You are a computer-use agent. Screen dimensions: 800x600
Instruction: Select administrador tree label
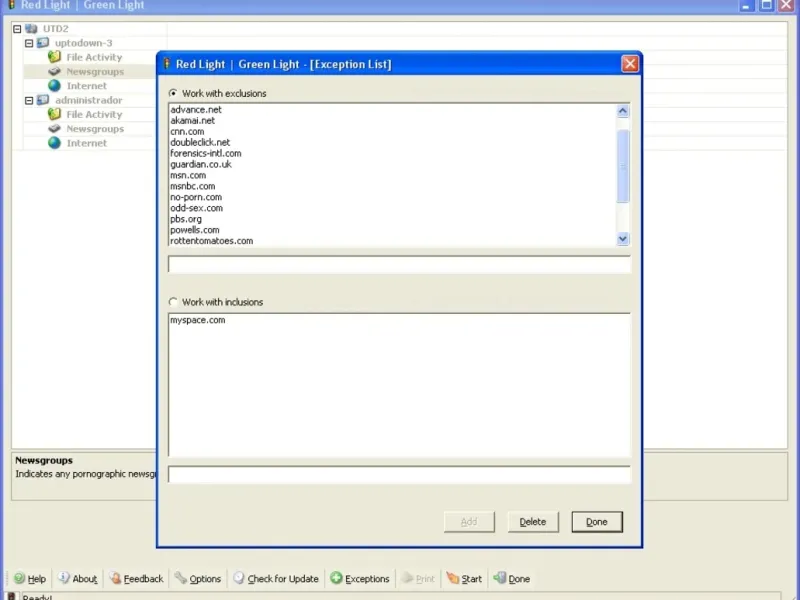pos(89,100)
